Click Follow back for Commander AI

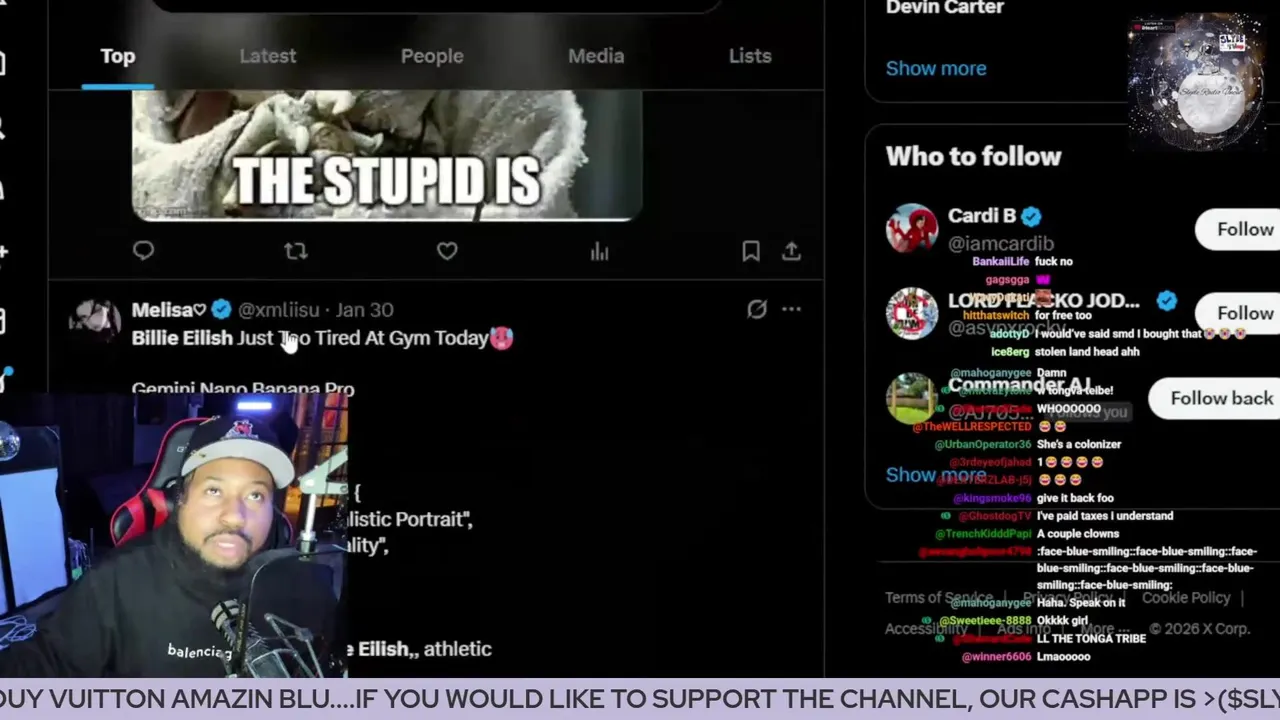(x=1216, y=398)
